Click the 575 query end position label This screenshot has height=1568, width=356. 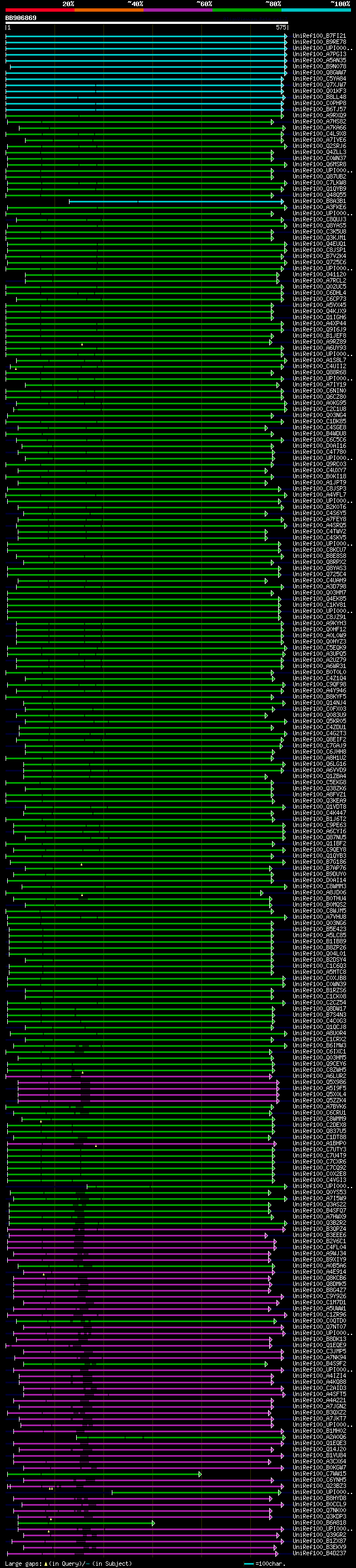pos(281,27)
